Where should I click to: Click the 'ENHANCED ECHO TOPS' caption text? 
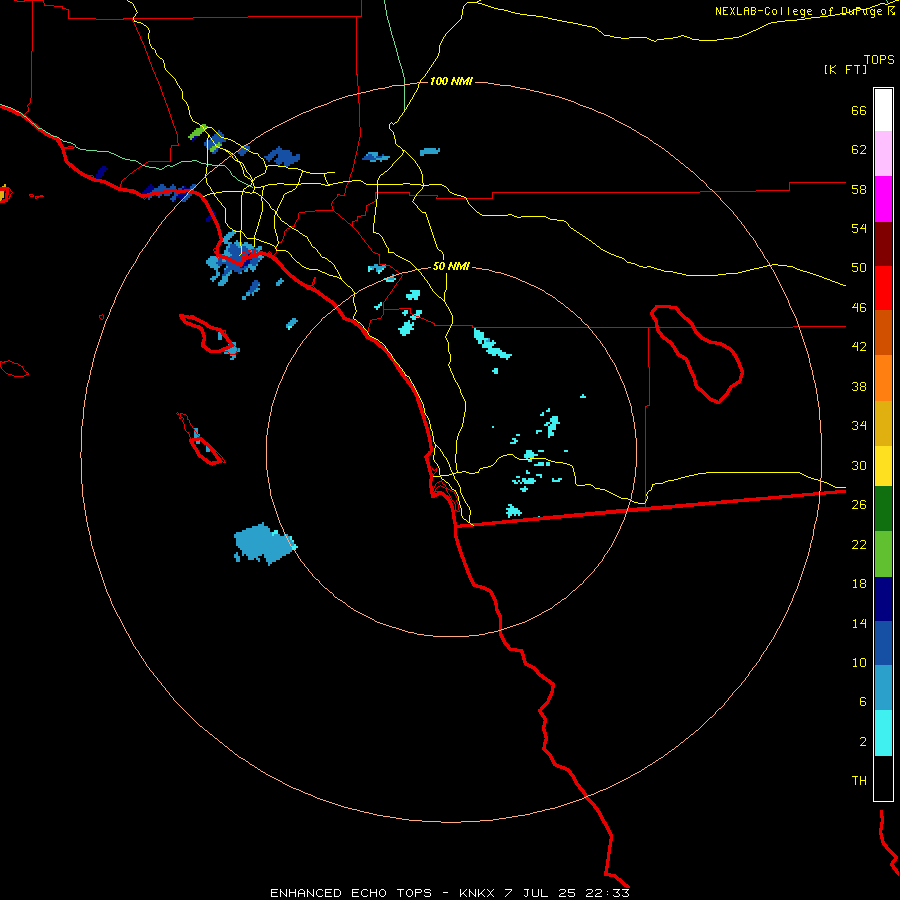click(351, 893)
